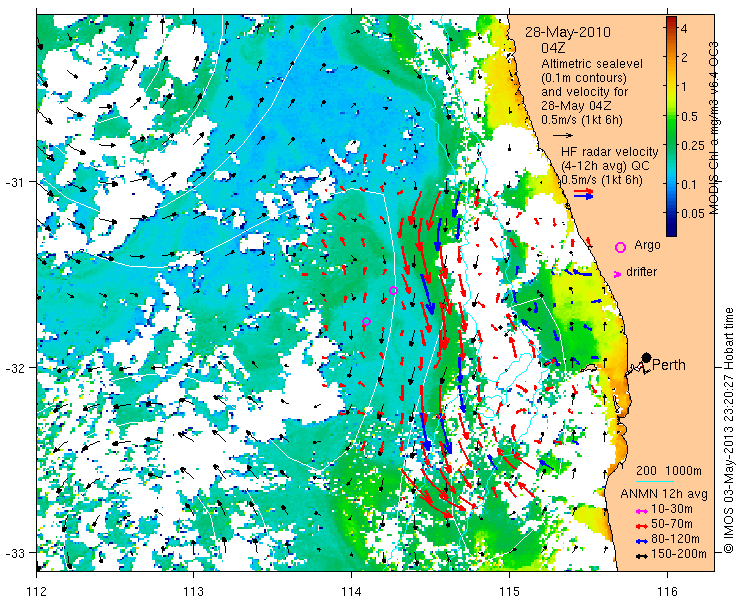The width and height of the screenshot is (740, 600).
Task: Click the Perth city label
Action: (x=669, y=365)
